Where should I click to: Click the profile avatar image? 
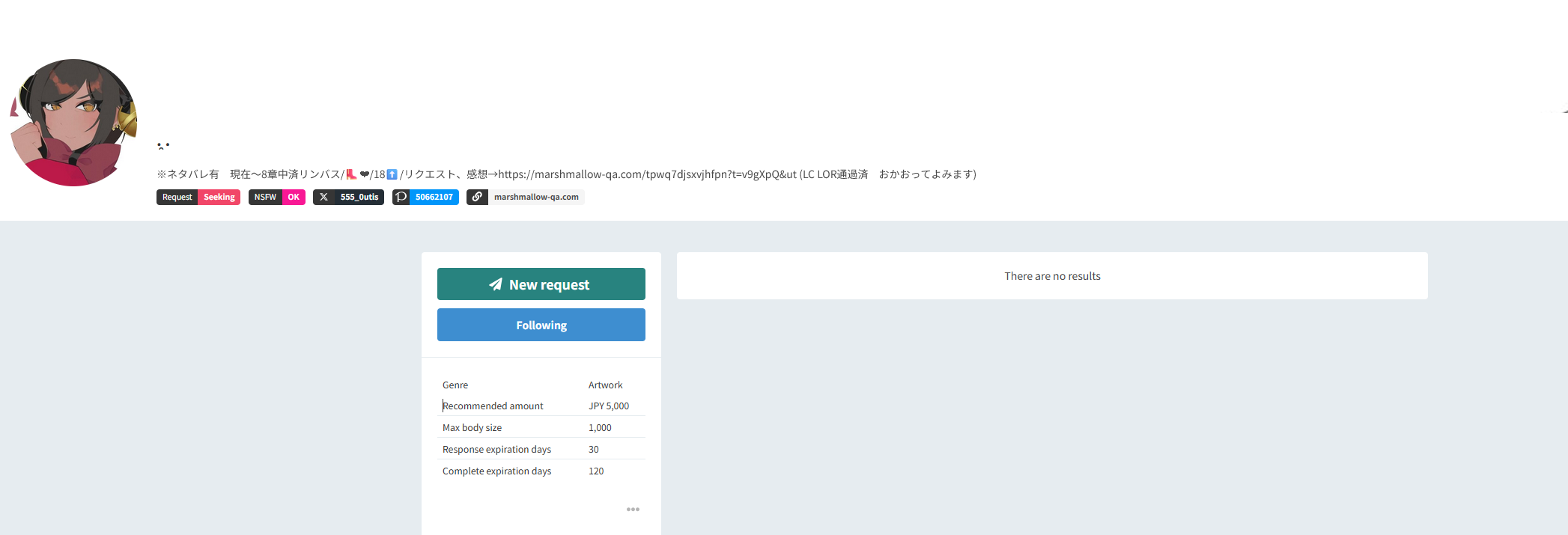click(73, 123)
